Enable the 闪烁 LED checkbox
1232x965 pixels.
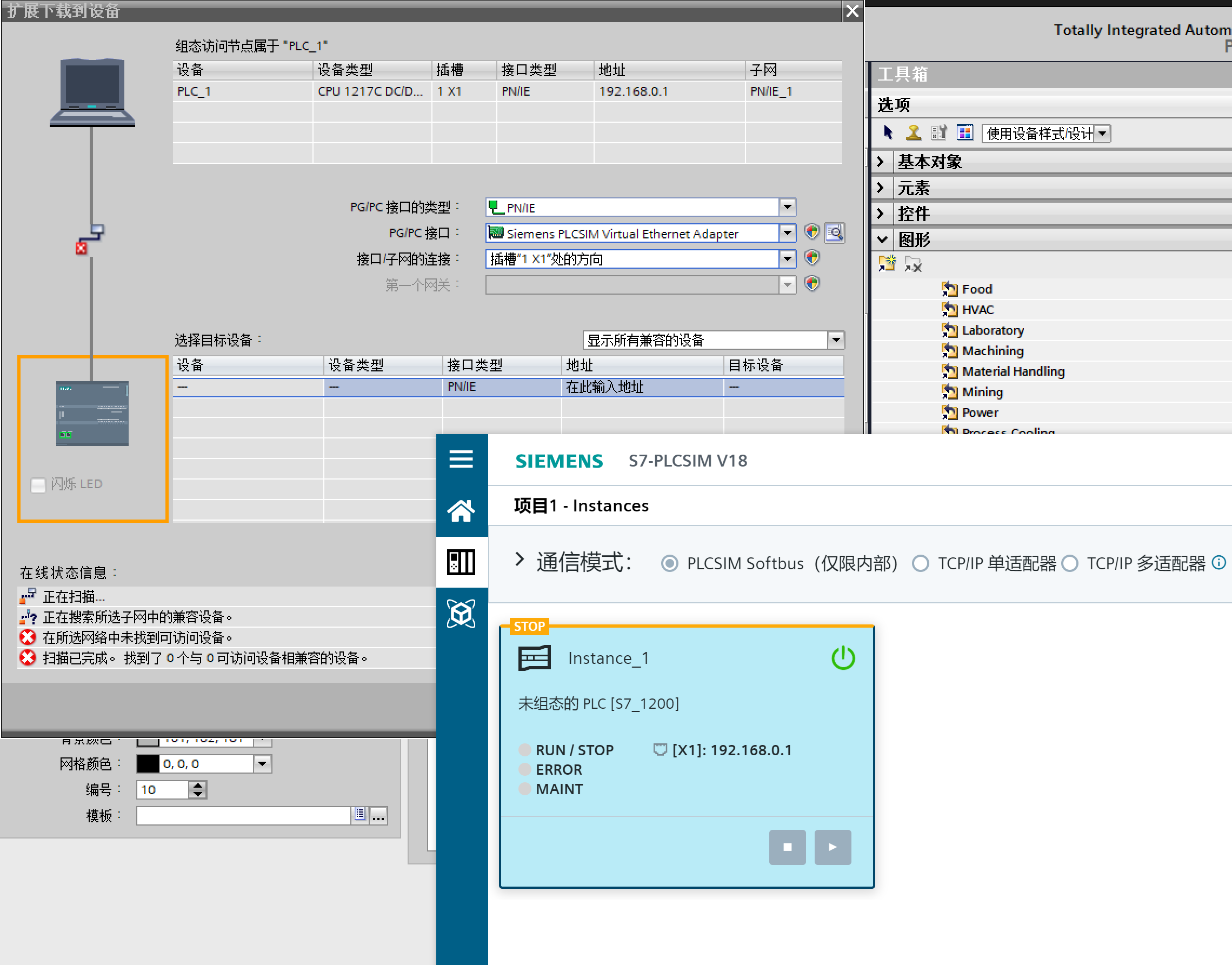point(38,485)
